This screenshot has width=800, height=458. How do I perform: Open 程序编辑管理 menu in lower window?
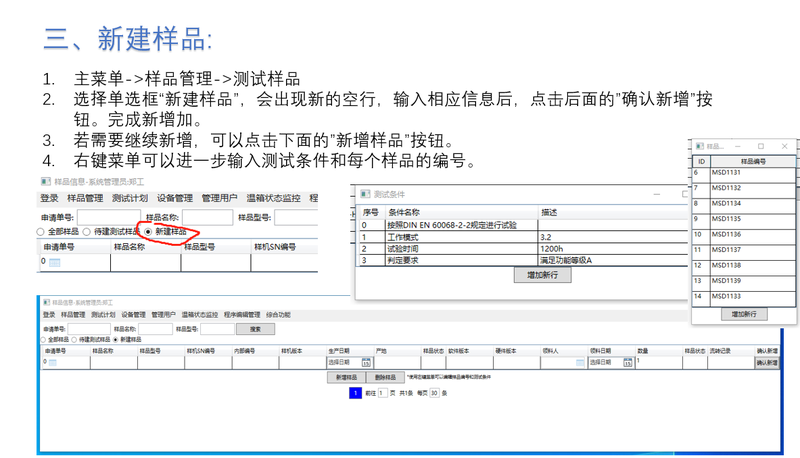pyautogui.click(x=242, y=315)
